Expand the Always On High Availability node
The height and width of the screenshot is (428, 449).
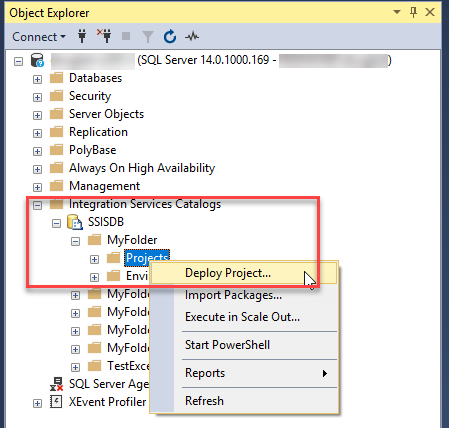[x=37, y=169]
